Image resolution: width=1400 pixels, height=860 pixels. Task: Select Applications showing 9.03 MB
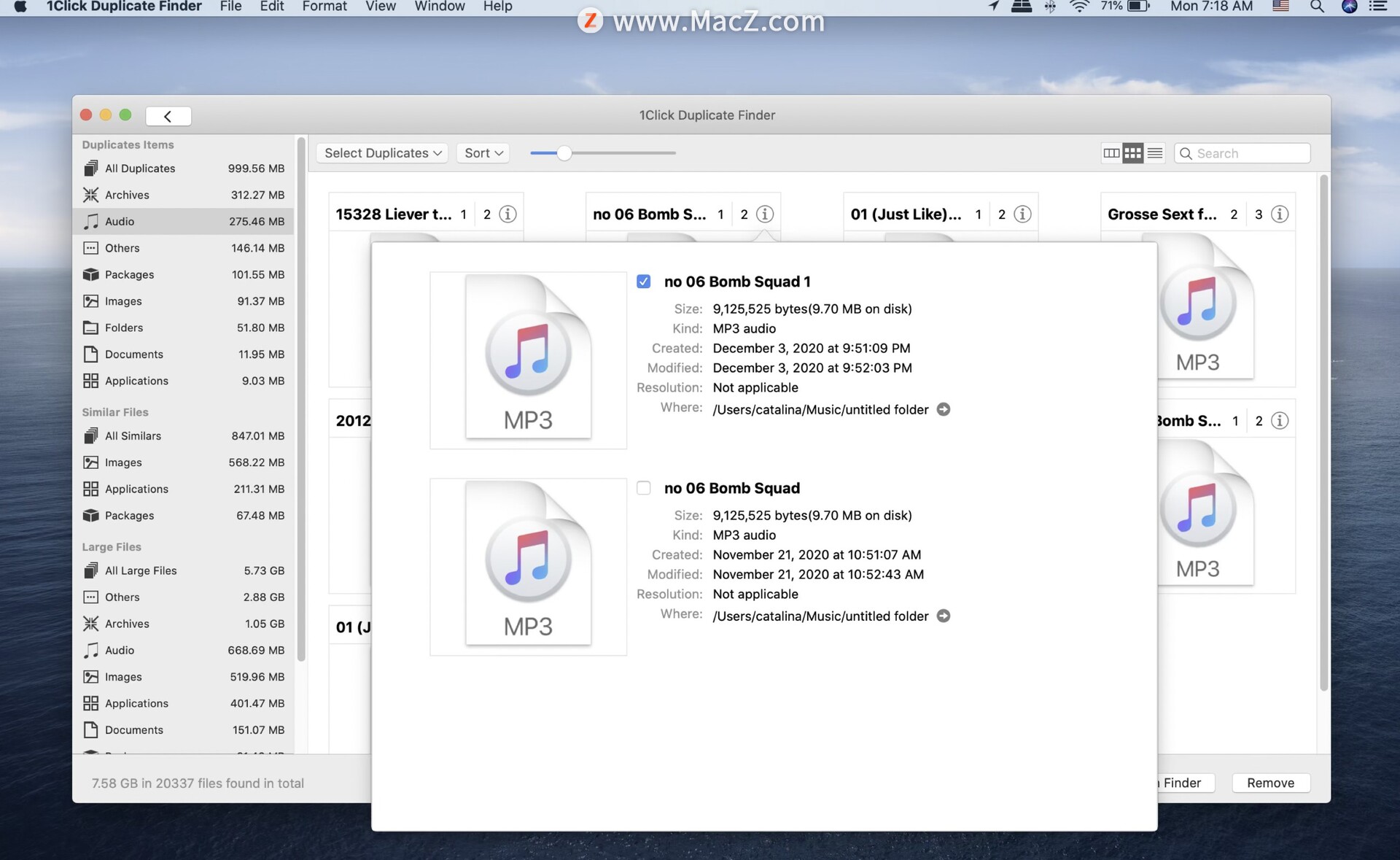[x=183, y=381]
